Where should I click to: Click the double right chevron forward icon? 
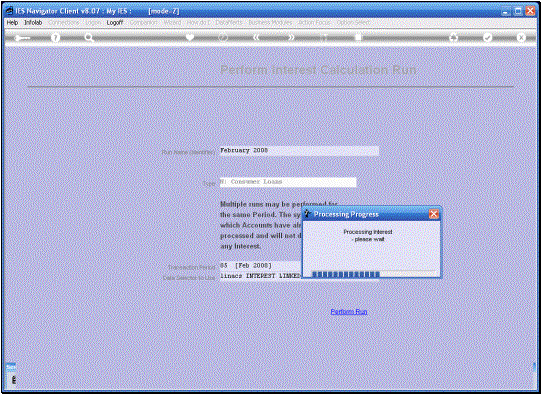(291, 37)
